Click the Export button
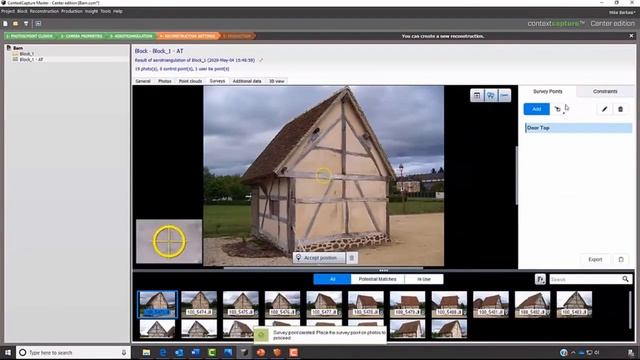 [595, 259]
